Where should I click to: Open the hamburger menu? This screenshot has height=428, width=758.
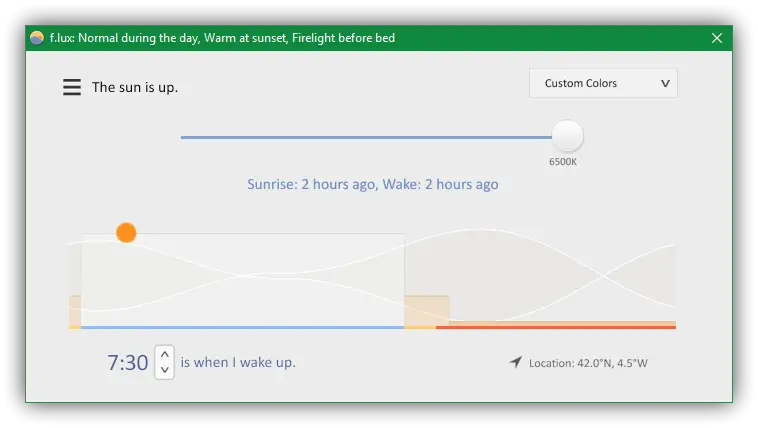tap(72, 88)
